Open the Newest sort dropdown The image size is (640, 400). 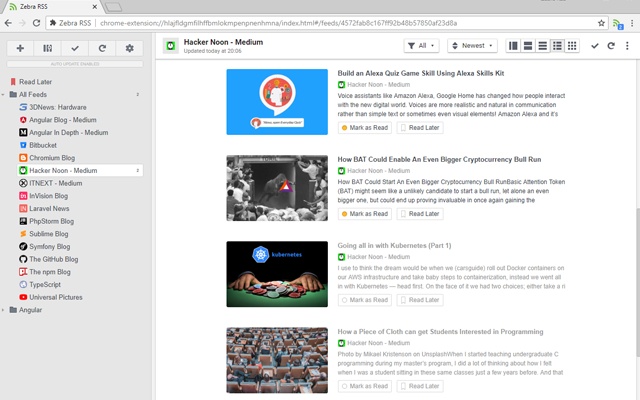click(x=472, y=46)
